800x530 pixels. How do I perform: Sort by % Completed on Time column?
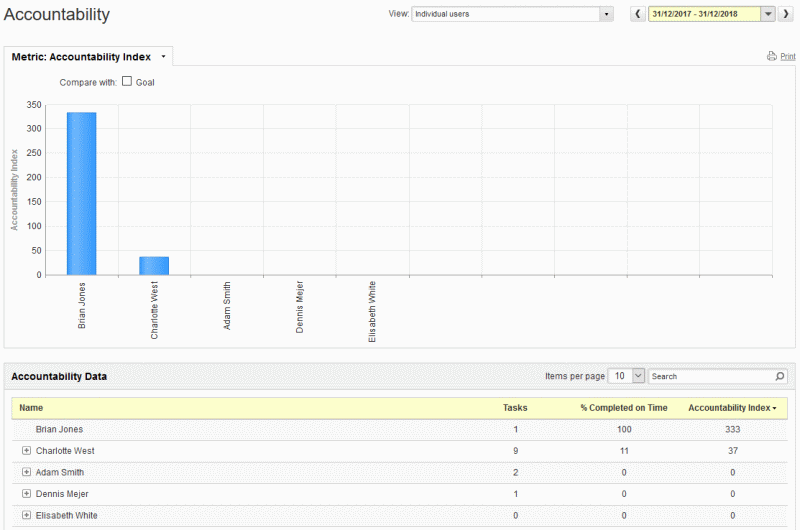pyautogui.click(x=623, y=408)
